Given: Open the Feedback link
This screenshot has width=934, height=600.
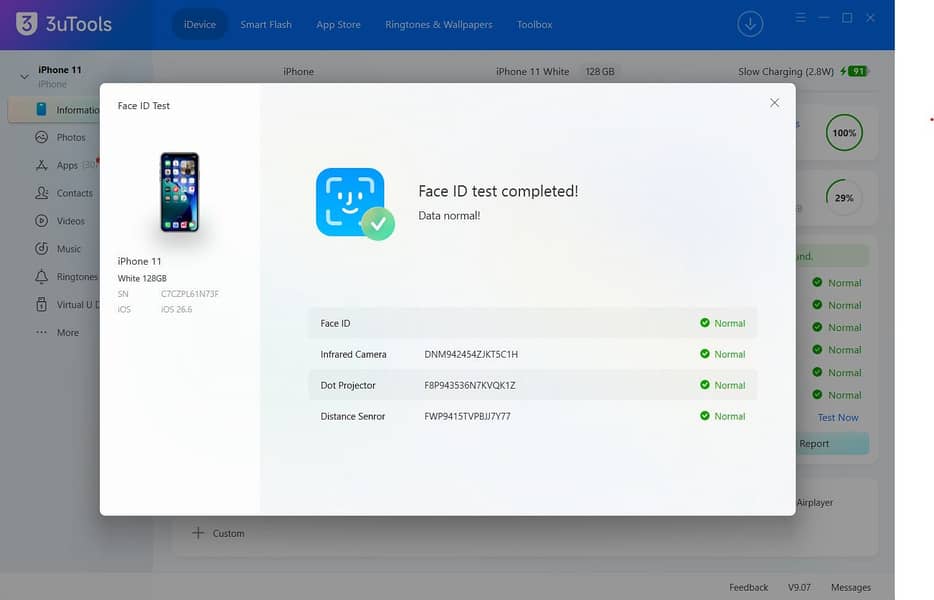Looking at the screenshot, I should pos(748,587).
